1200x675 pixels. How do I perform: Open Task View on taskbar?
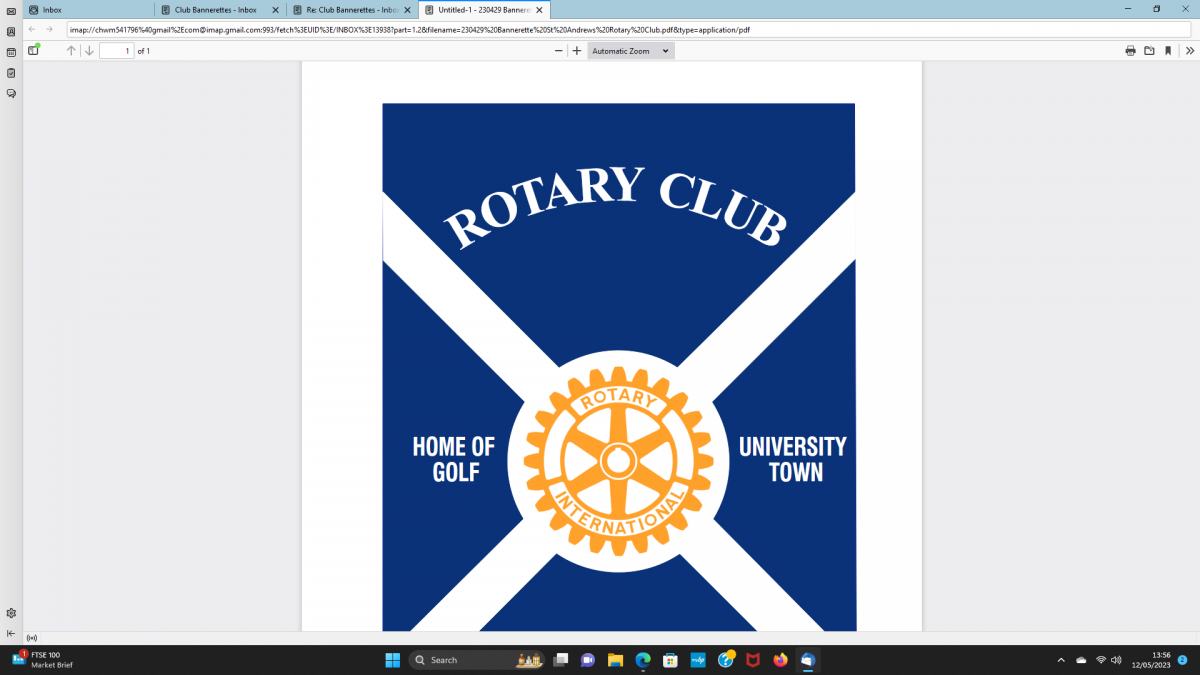pos(561,660)
